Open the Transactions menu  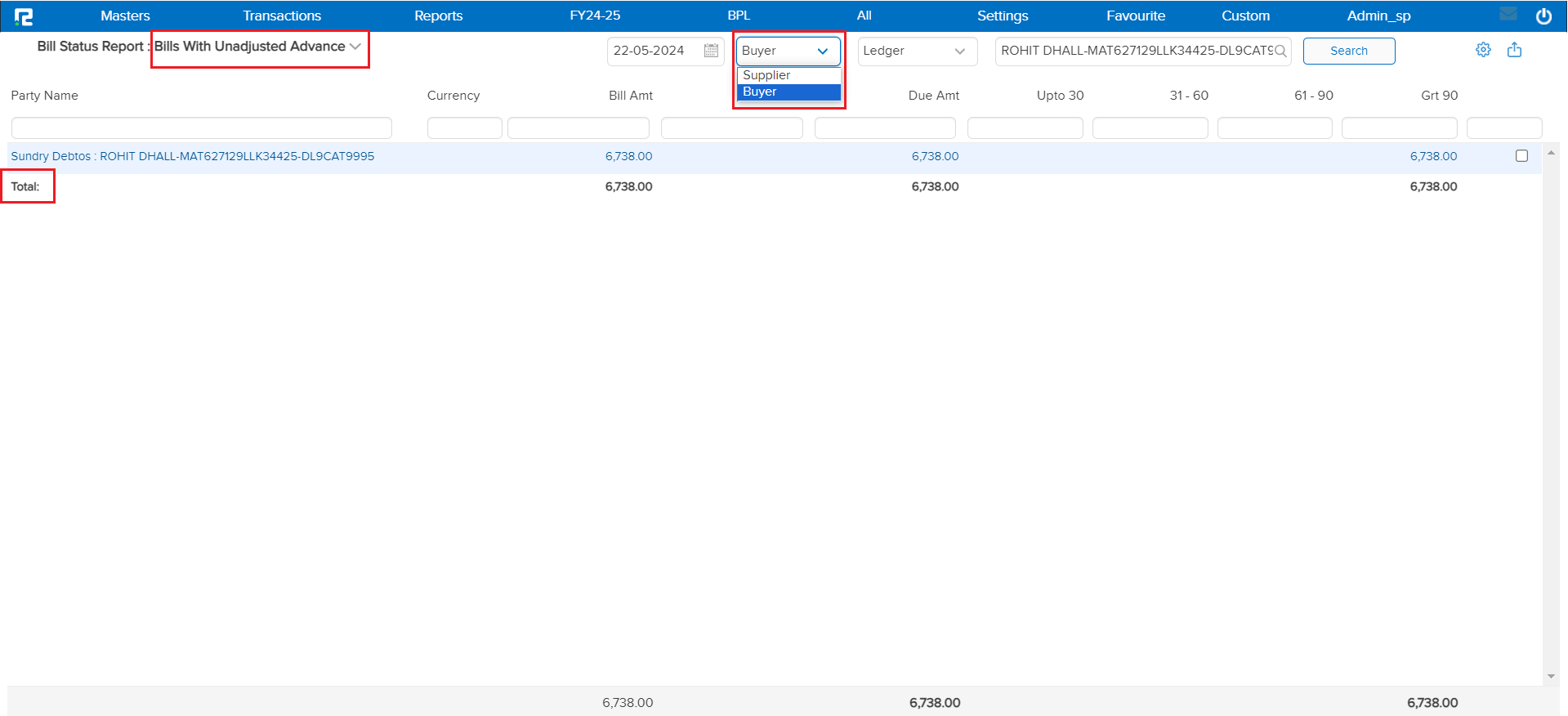pos(282,16)
